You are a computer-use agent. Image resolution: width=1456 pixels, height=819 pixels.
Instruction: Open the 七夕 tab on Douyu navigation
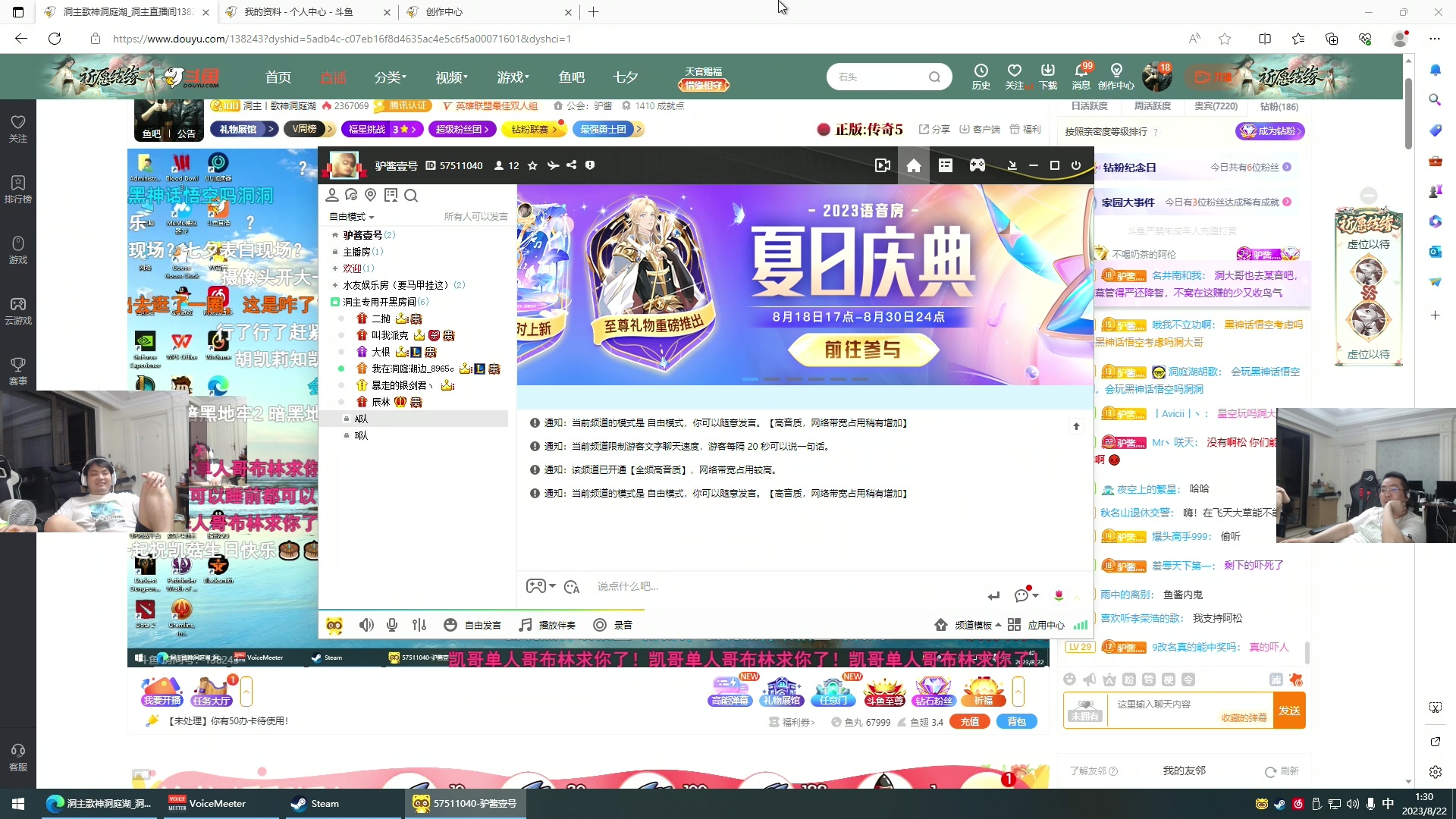(626, 77)
